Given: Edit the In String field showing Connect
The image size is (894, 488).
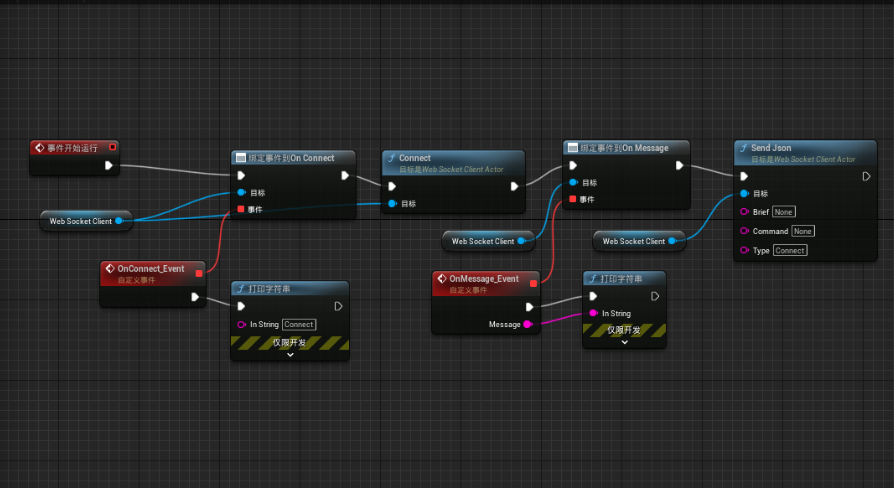Looking at the screenshot, I should [299, 324].
